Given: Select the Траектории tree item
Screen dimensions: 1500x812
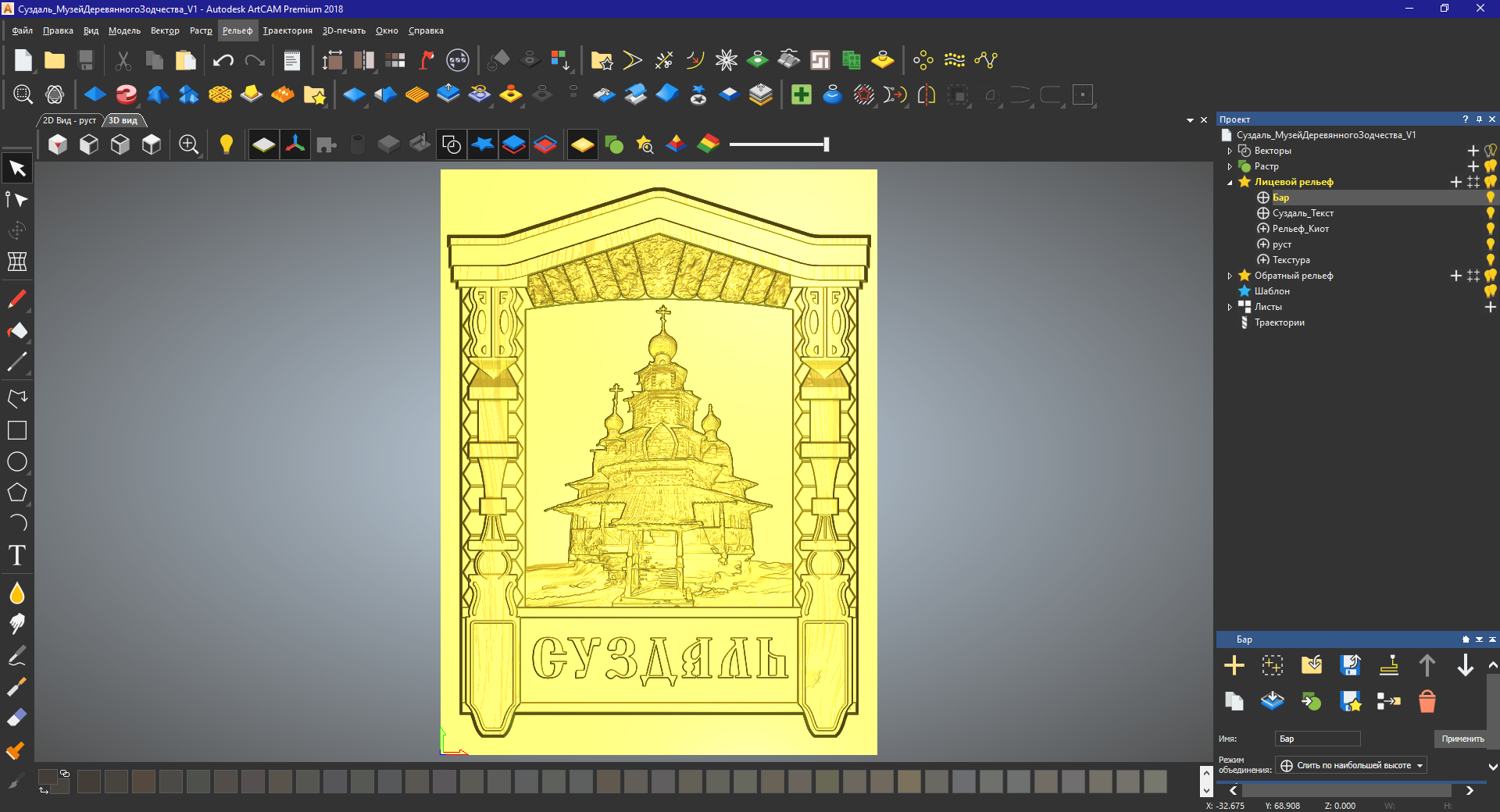Looking at the screenshot, I should tap(1279, 322).
